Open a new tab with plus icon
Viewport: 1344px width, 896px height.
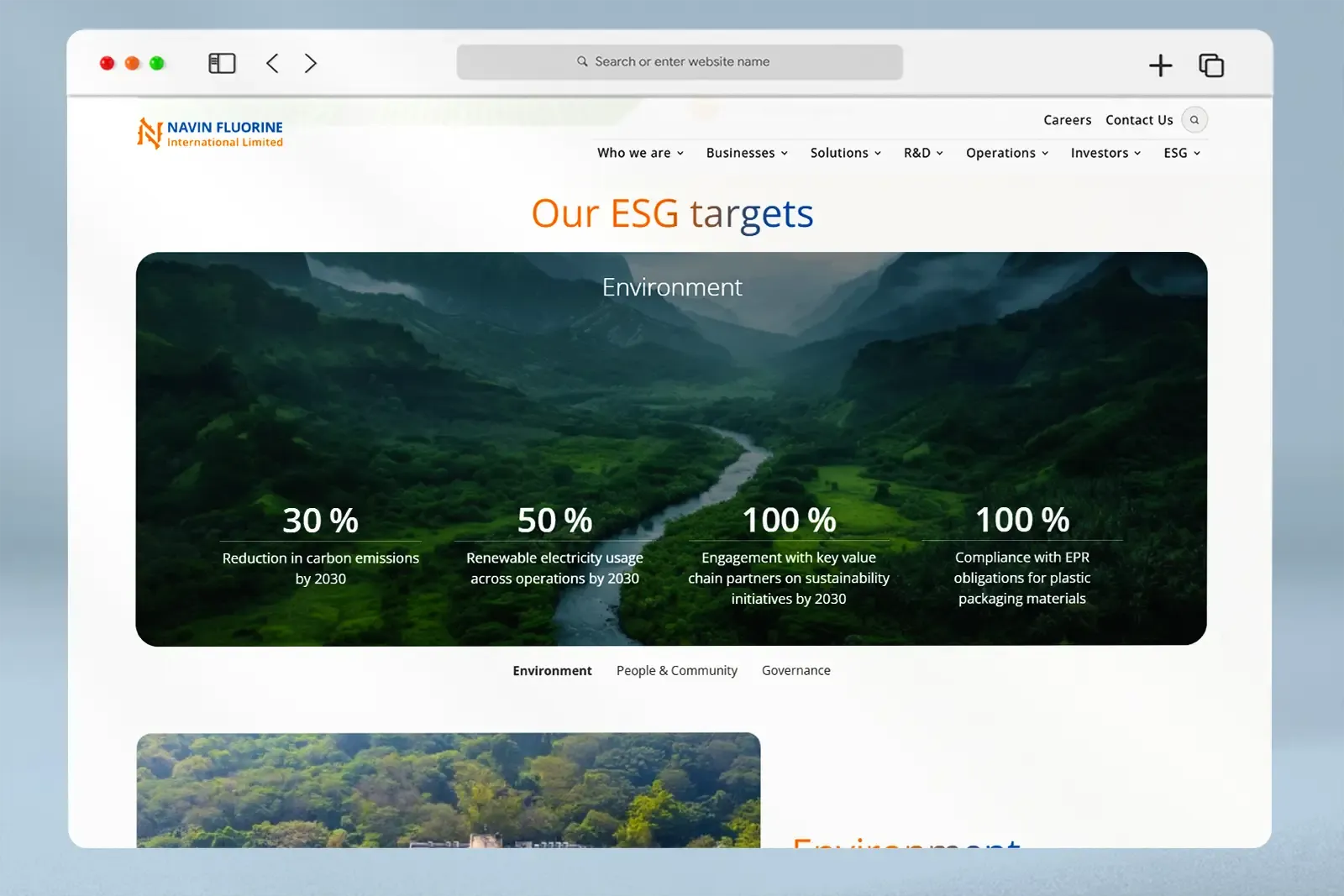(1160, 65)
